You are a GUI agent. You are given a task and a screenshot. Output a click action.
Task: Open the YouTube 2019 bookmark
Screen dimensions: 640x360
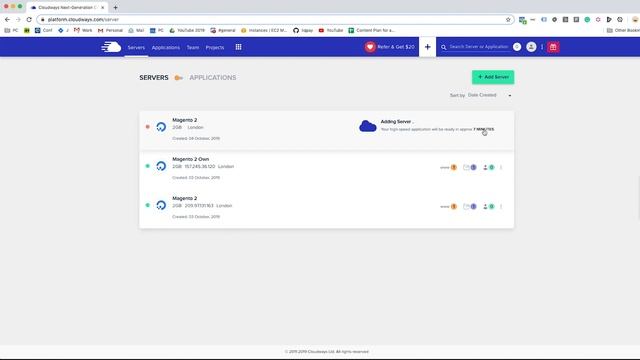pyautogui.click(x=187, y=30)
